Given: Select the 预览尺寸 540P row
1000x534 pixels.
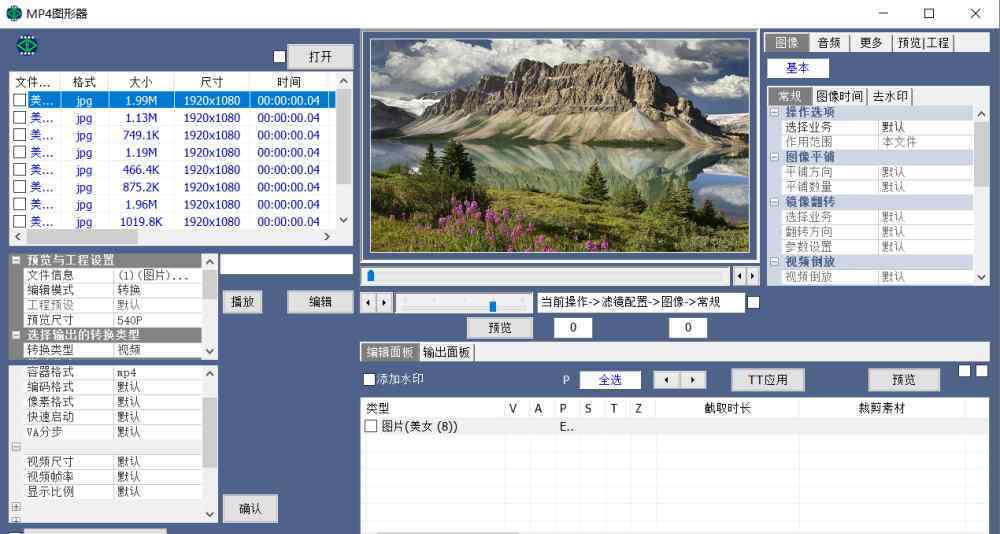Looking at the screenshot, I should pyautogui.click(x=114, y=320).
